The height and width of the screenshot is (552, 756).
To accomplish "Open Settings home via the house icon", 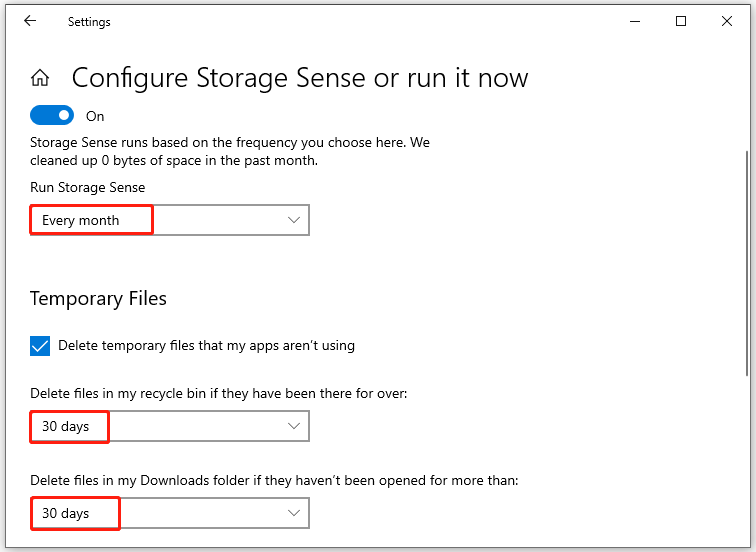I will [40, 78].
